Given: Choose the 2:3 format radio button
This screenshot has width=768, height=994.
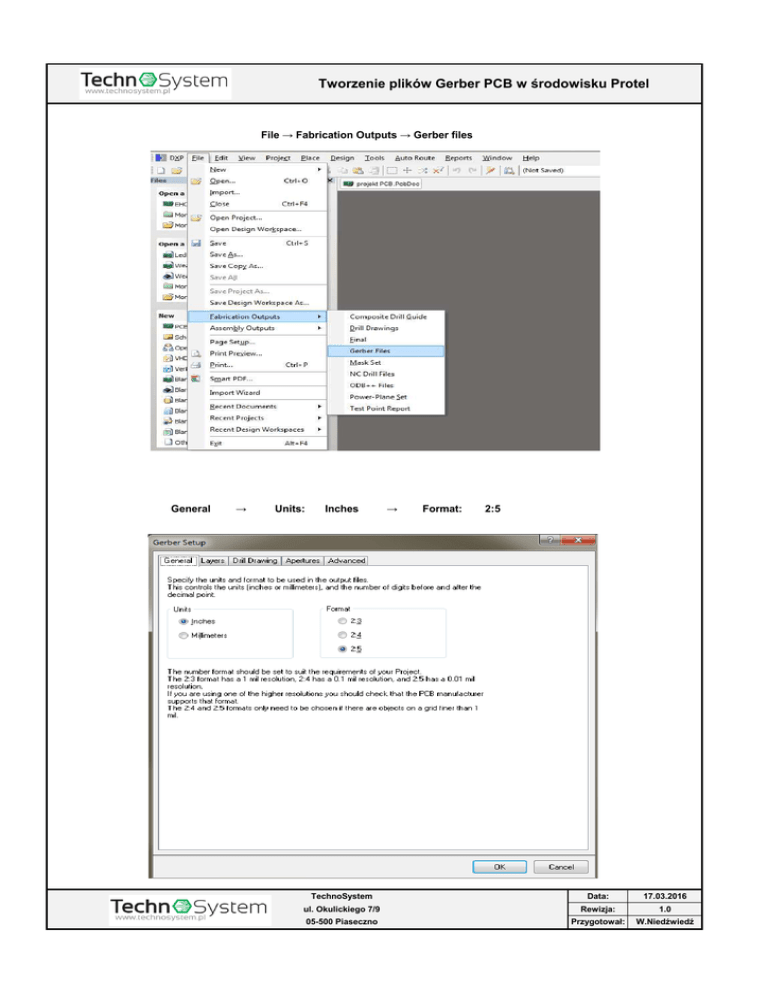Looking at the screenshot, I should click(x=344, y=620).
